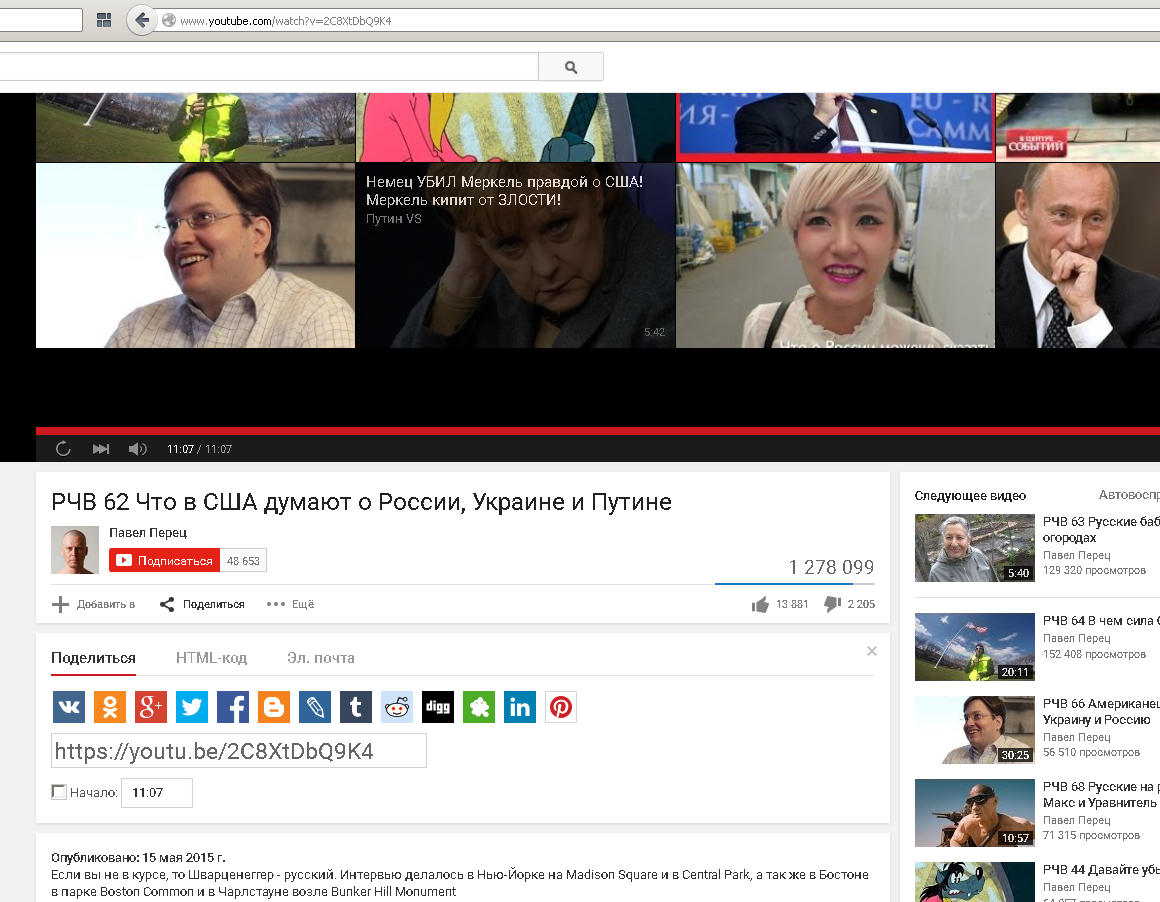Share on Reddit icon

[x=397, y=707]
